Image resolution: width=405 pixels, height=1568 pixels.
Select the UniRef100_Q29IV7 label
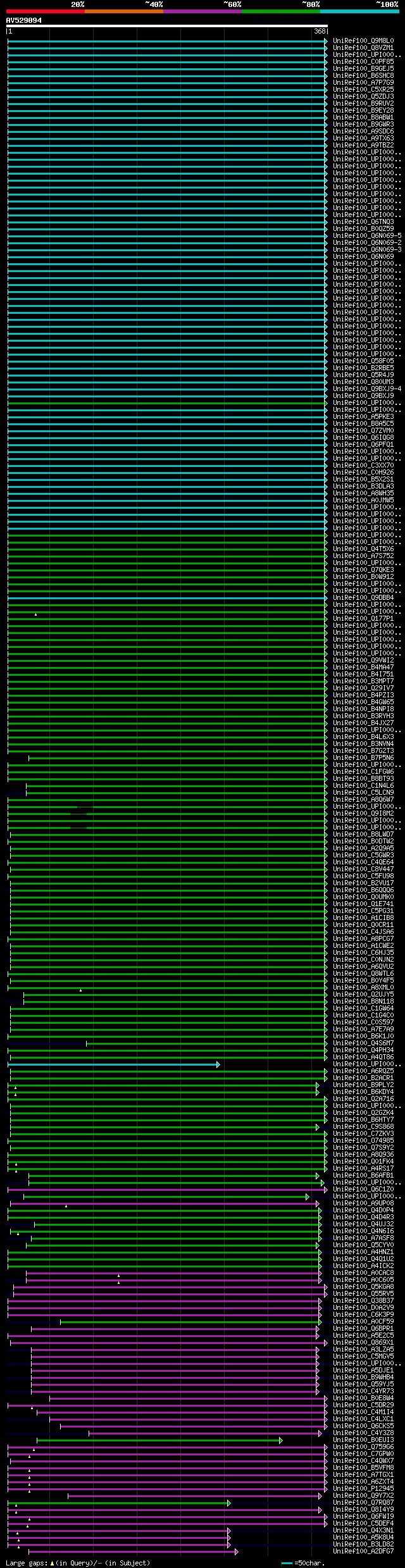click(363, 688)
